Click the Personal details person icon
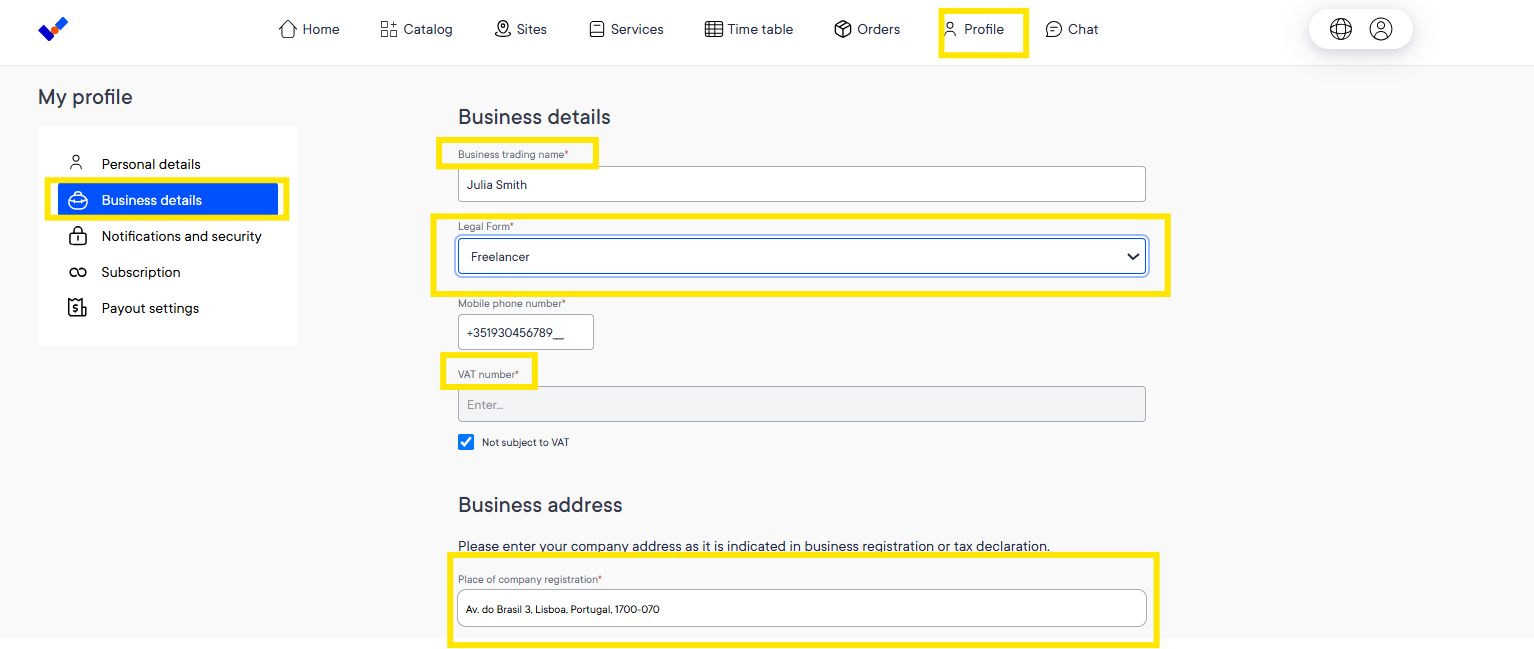The height and width of the screenshot is (649, 1534). click(76, 163)
